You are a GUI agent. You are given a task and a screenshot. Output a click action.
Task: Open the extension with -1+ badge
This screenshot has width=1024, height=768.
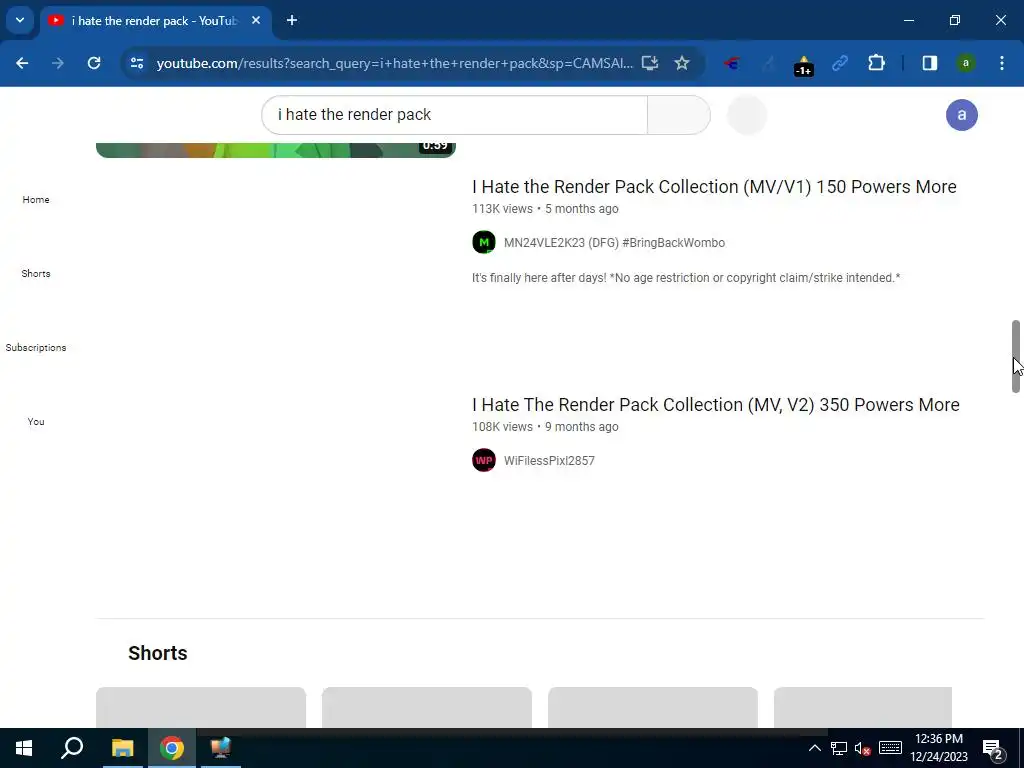[803, 65]
